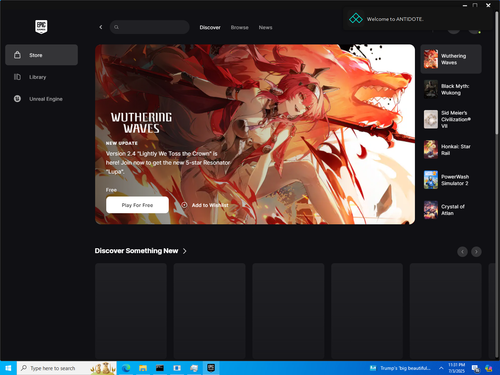Screen dimensions: 500x375
Task: Click the Unreal Engine logo icon
Action: [17, 99]
